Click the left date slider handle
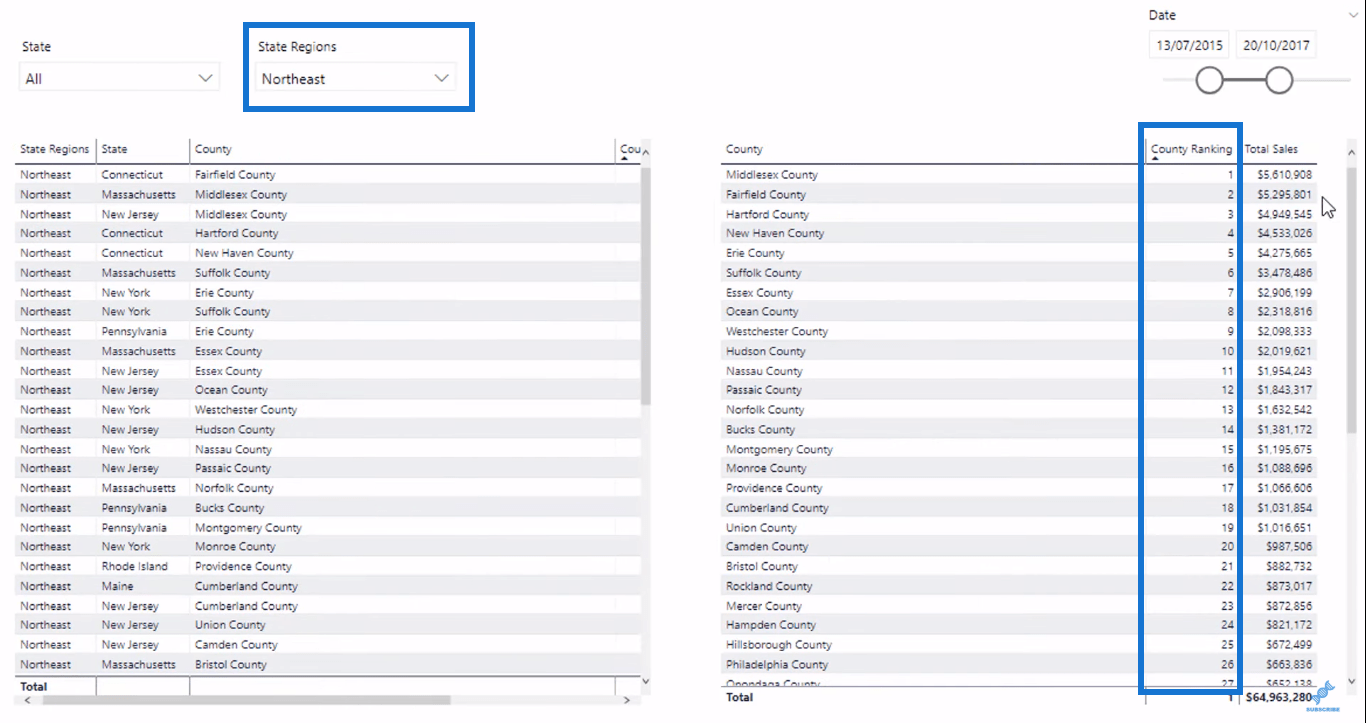Screen dimensions: 1366x723 tap(1210, 81)
